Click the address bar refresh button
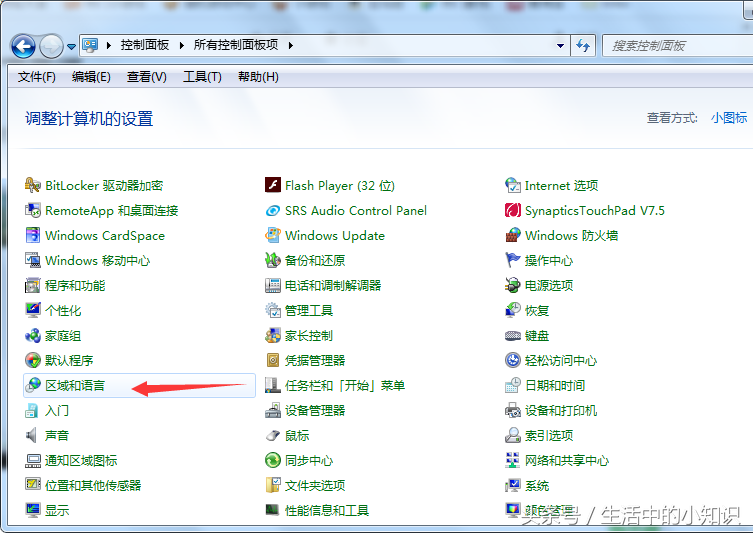753x533 pixels. click(583, 46)
